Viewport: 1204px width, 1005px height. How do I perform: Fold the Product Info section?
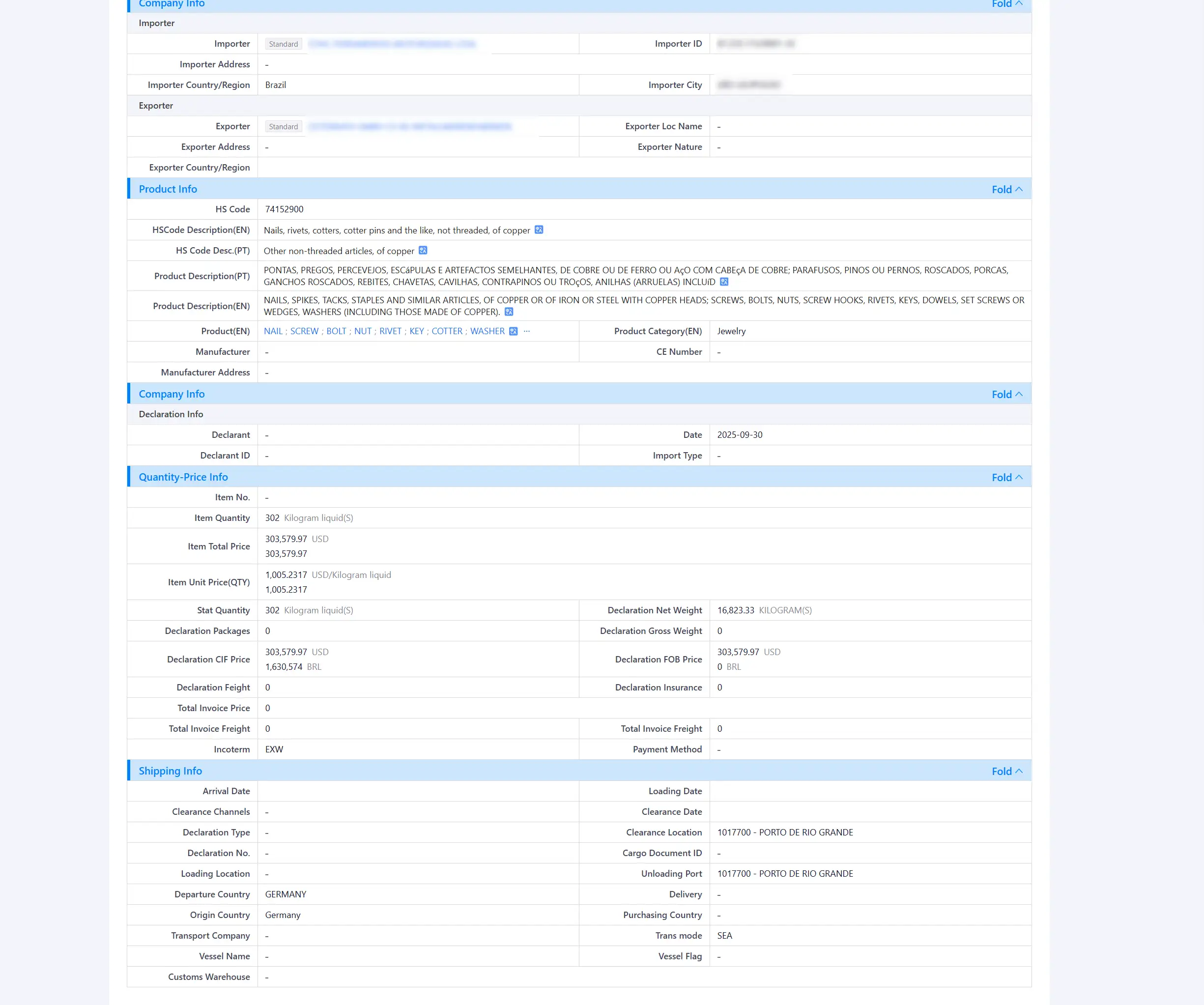point(1007,189)
